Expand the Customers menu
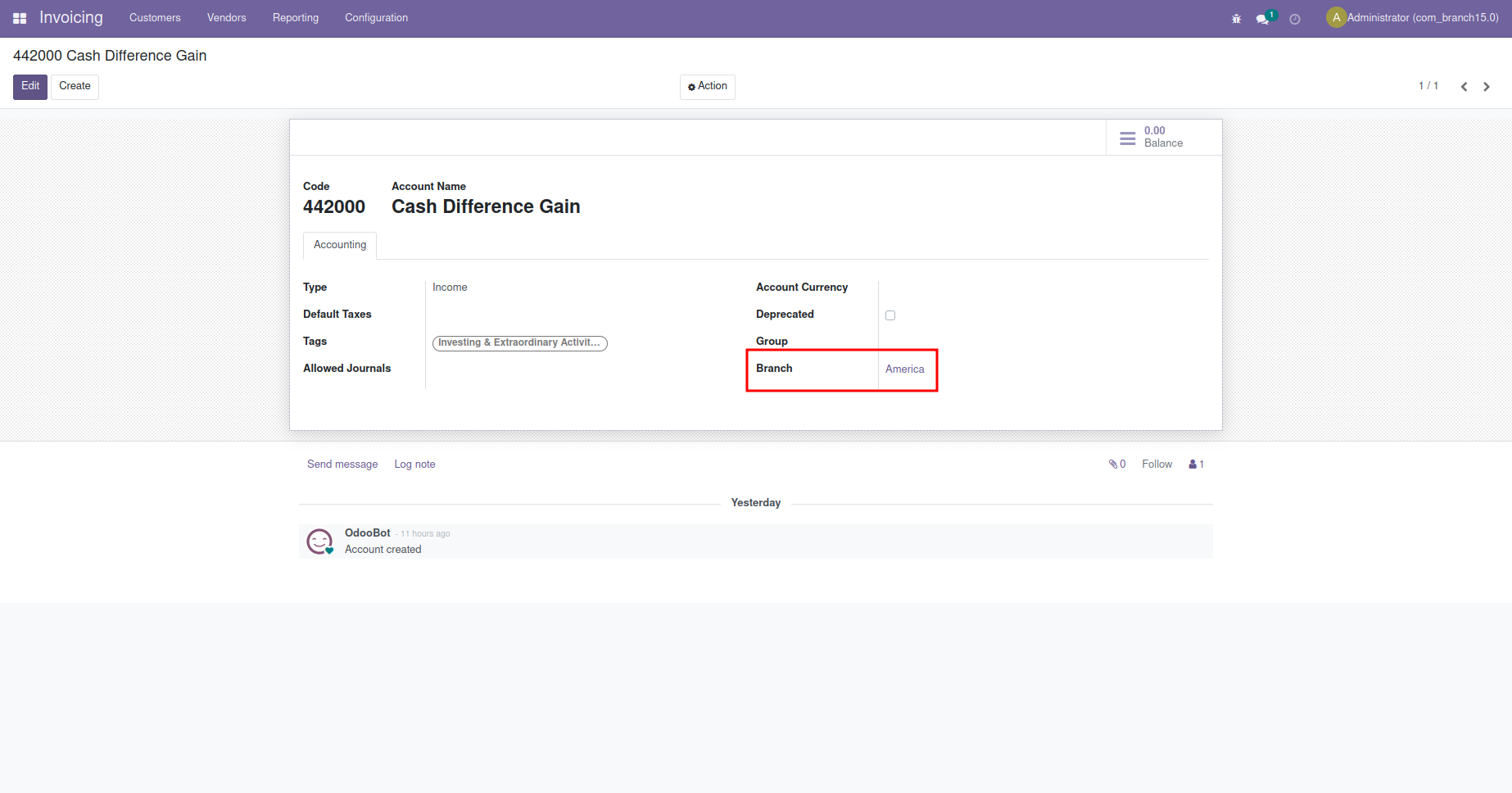Image resolution: width=1512 pixels, height=793 pixels. pos(155,18)
